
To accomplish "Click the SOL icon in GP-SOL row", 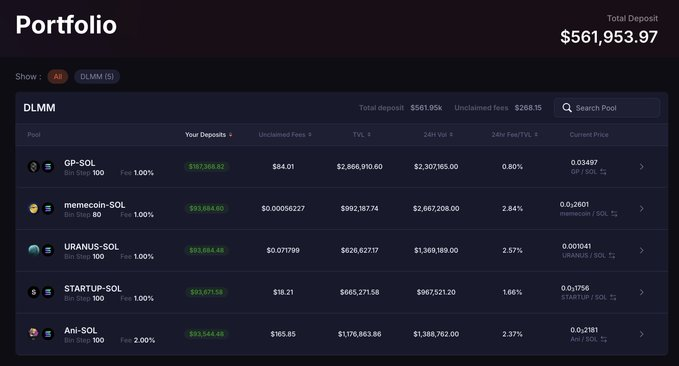I will (48, 167).
